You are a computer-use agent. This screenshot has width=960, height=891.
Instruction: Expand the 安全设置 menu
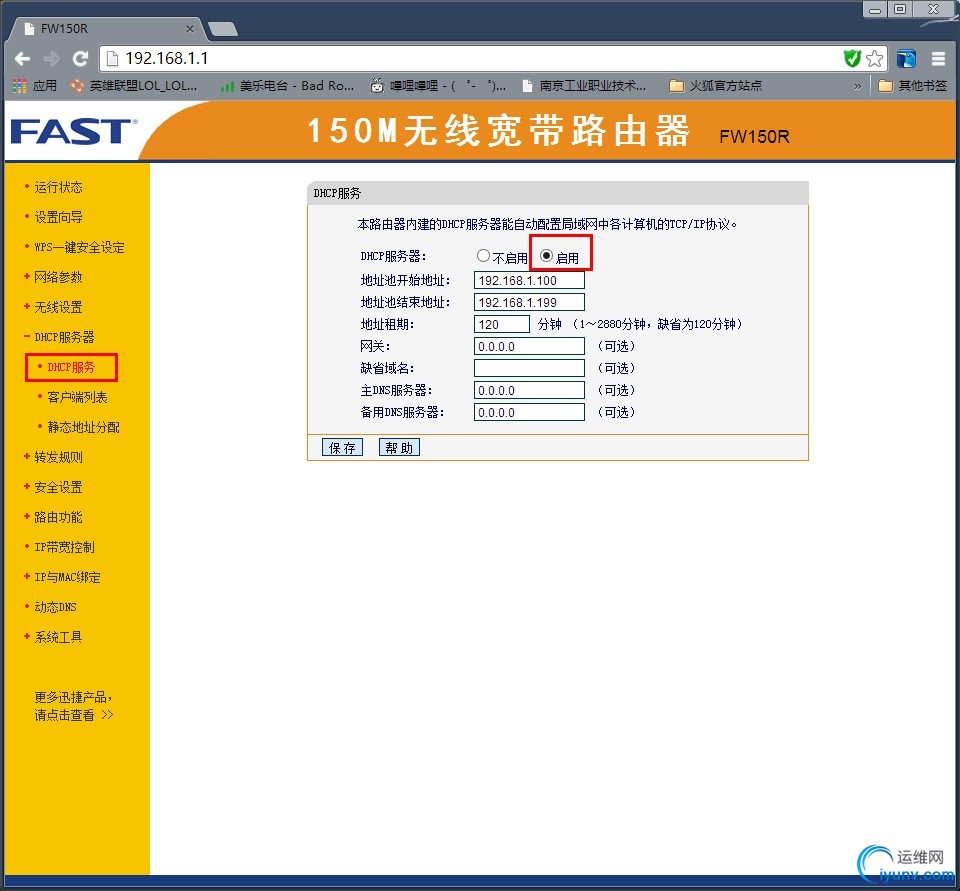click(58, 487)
